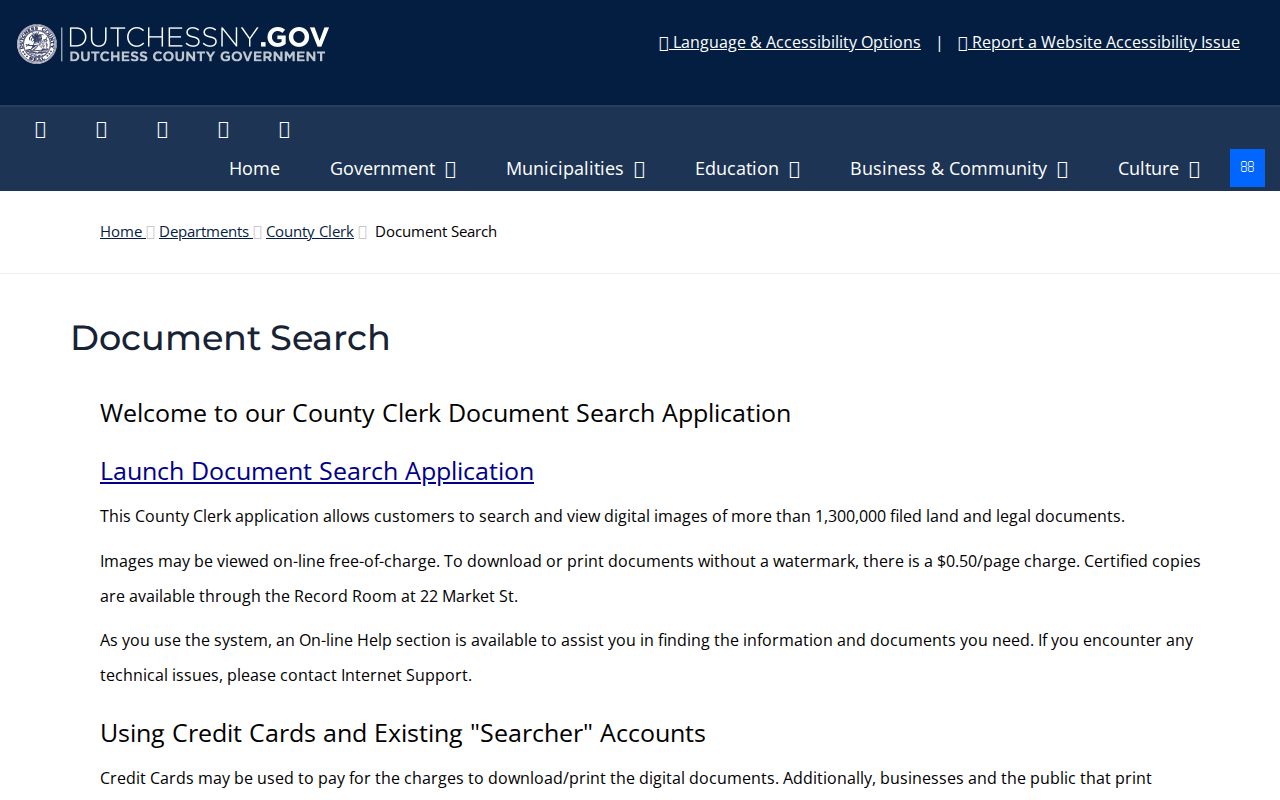
Task: Go to Home in the breadcrumb trail
Action: click(121, 231)
